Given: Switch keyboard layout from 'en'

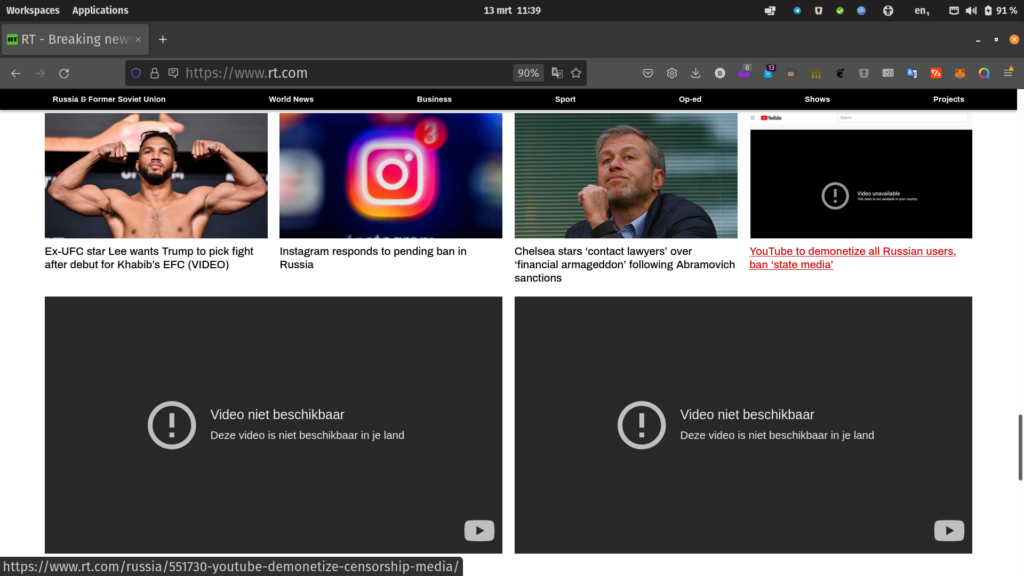Looking at the screenshot, I should click(x=921, y=10).
